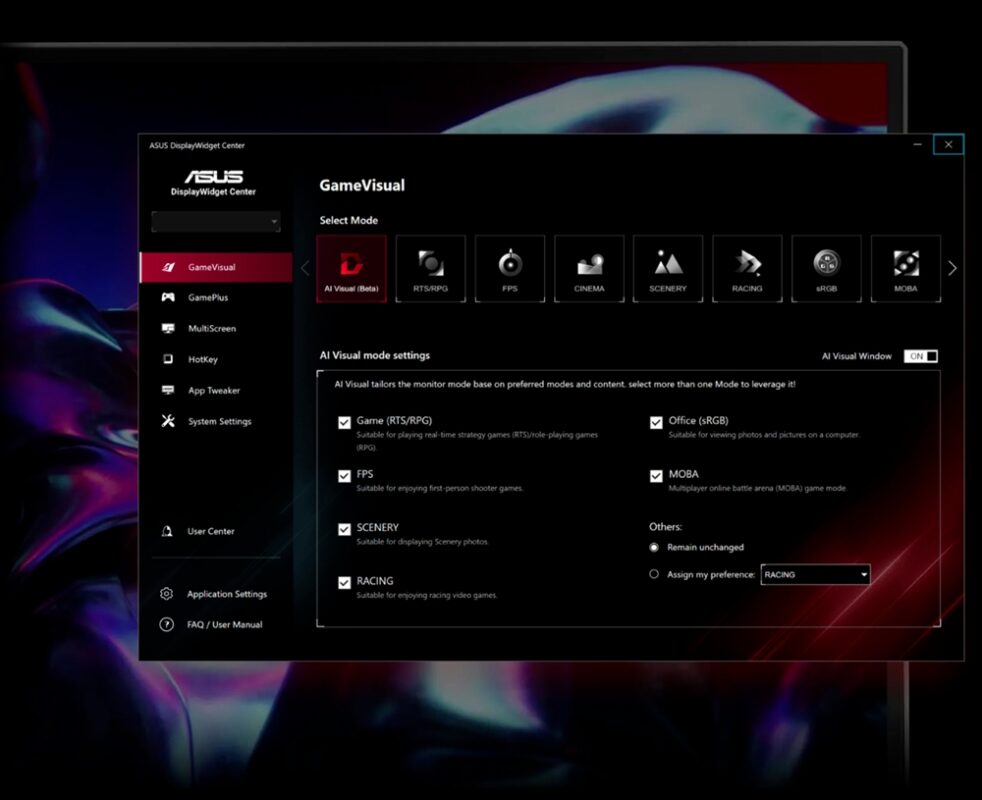Click 'ASUS DisplayWidget Center' title bar text

(x=197, y=145)
